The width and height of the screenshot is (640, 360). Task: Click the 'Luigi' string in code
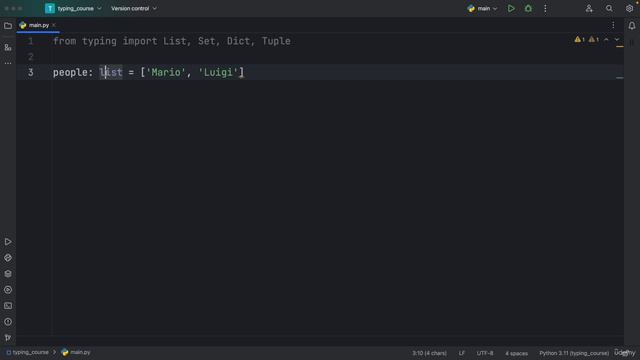tap(218, 73)
